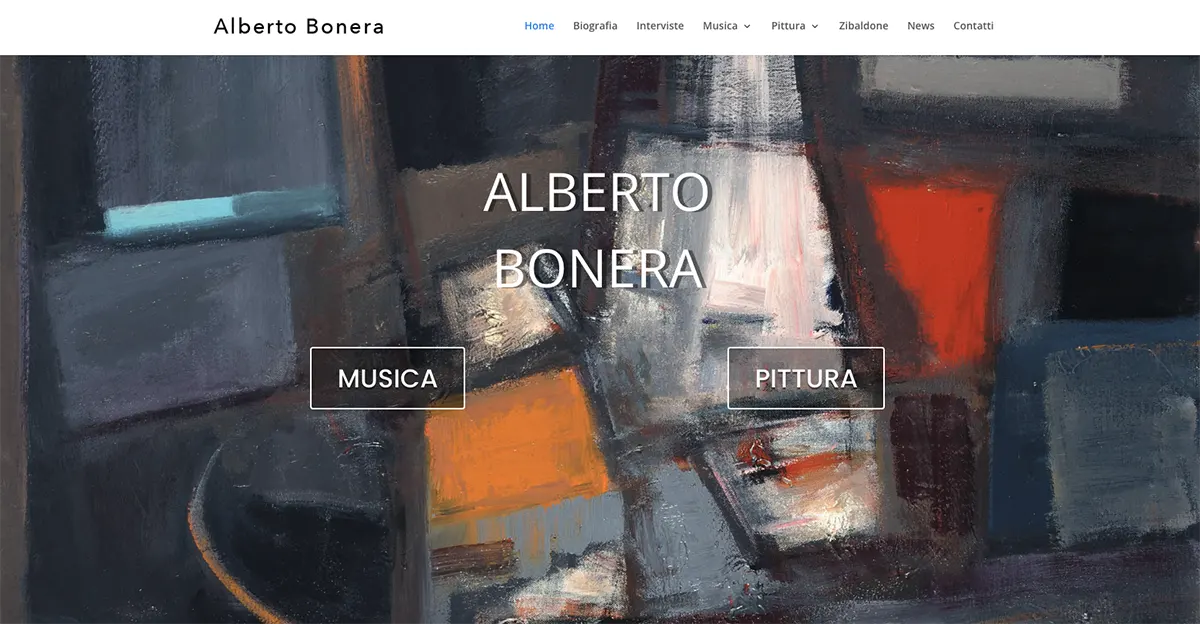Select the Musica nav menu item

pyautogui.click(x=720, y=26)
